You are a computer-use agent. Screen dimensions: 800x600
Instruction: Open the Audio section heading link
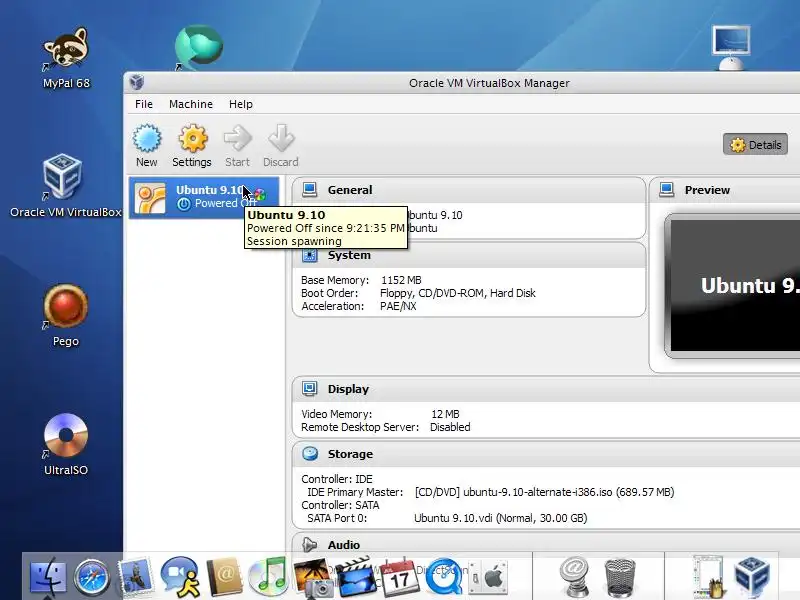coord(343,545)
